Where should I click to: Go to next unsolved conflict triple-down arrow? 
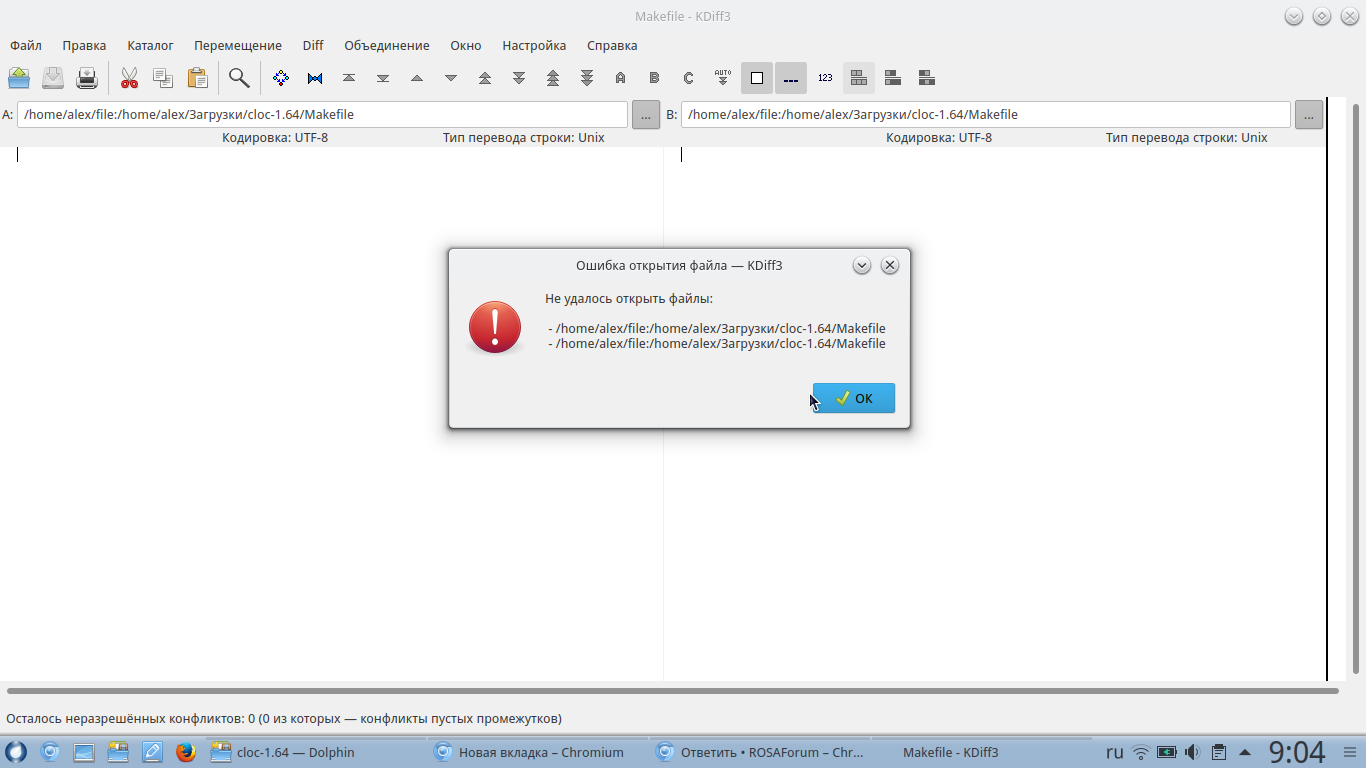[587, 78]
